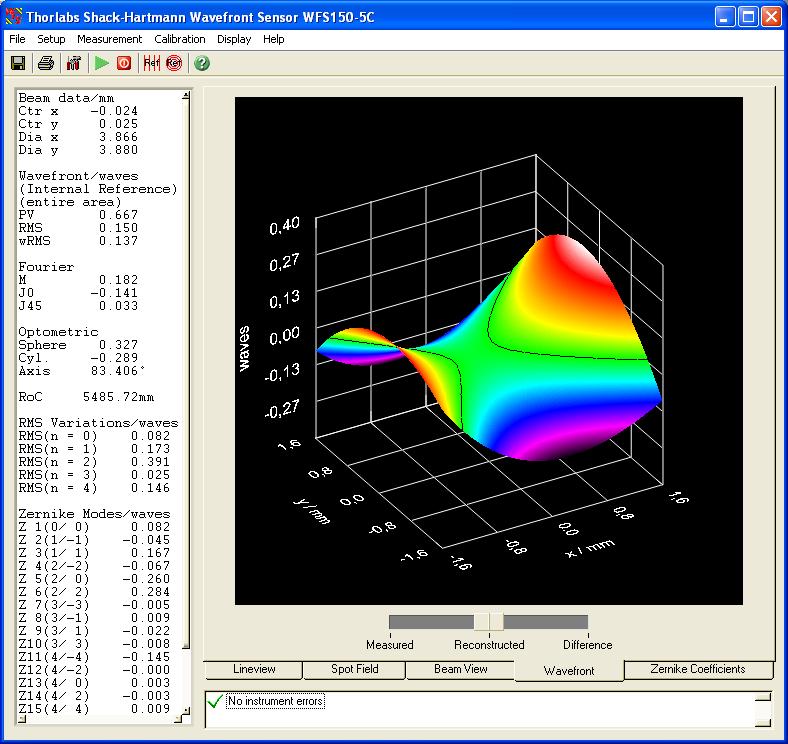Open the File menu

tap(17, 39)
